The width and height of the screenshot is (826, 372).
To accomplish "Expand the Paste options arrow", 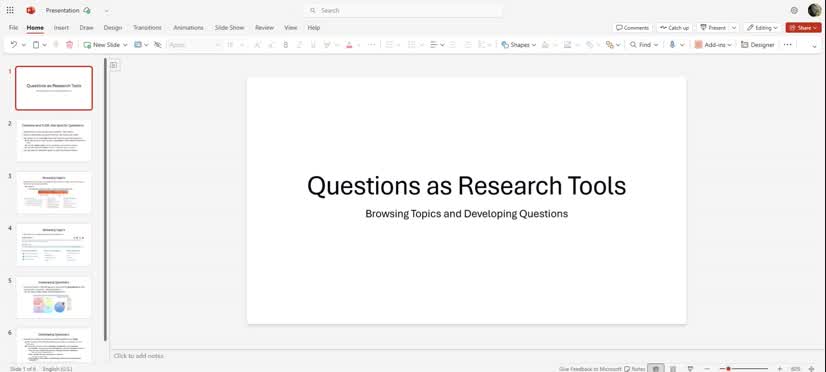I will pos(45,45).
